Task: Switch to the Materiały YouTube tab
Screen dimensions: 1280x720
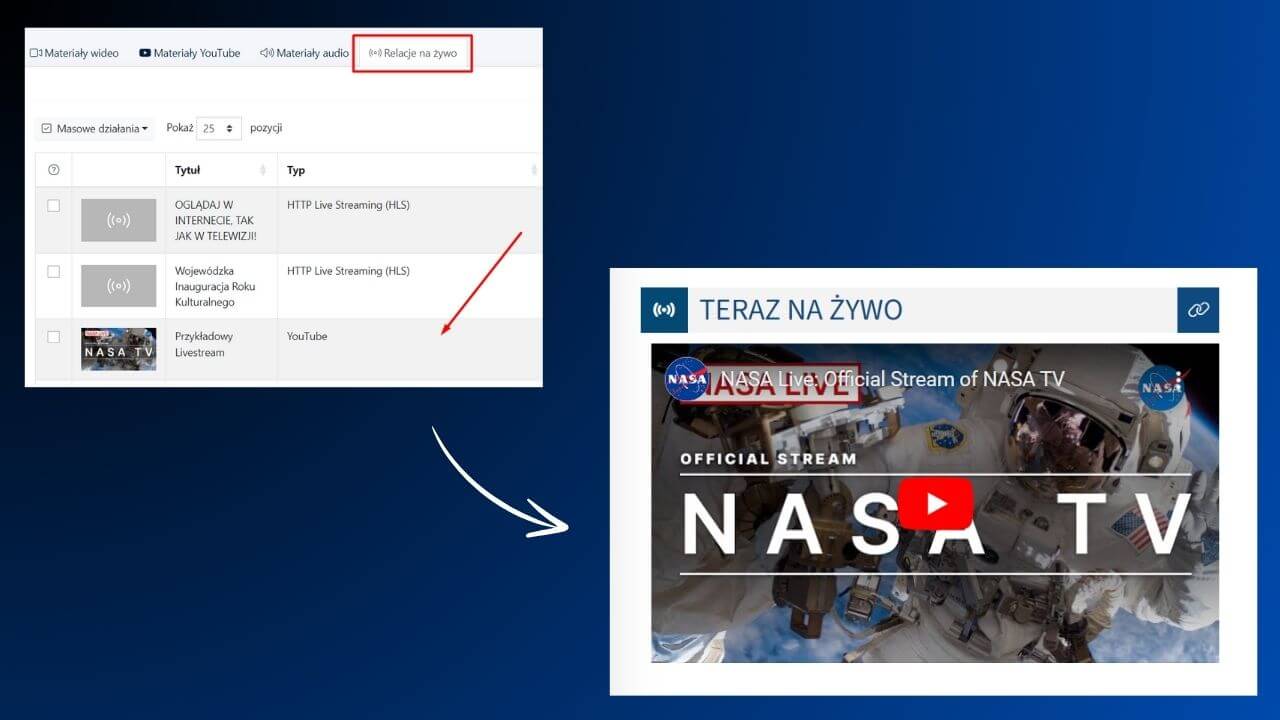Action: click(190, 53)
